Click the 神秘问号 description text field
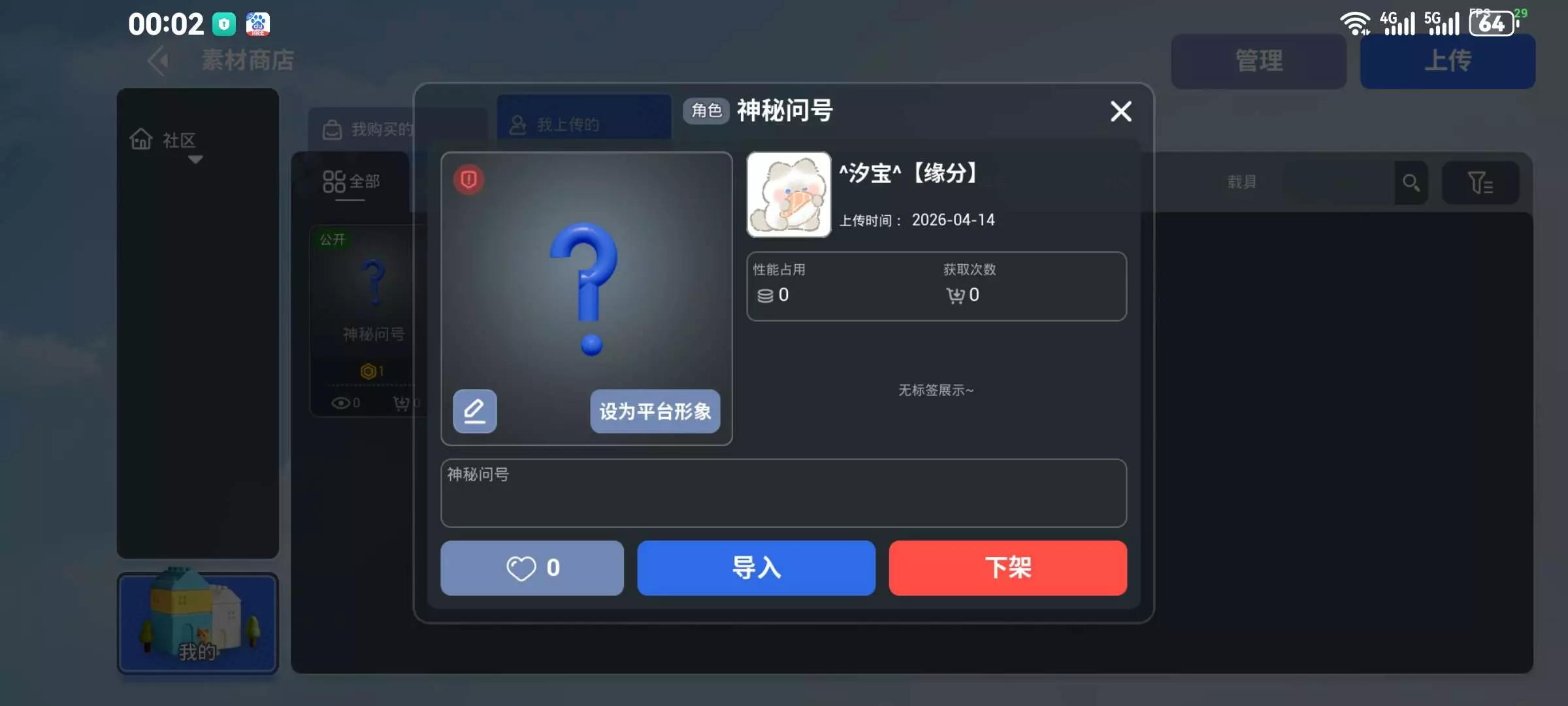 coord(783,493)
